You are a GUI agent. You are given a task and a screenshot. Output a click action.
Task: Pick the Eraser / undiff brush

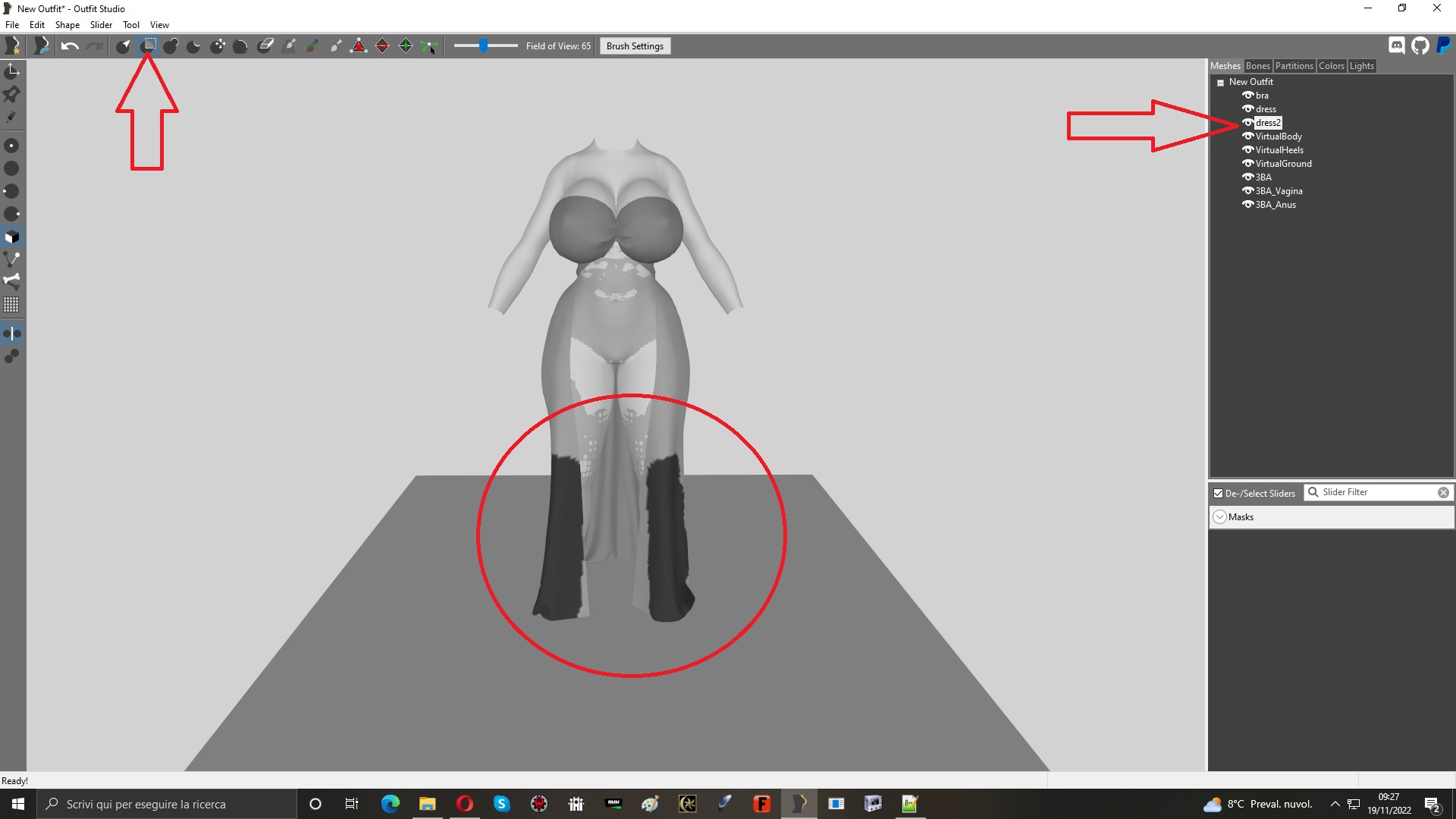pos(265,45)
